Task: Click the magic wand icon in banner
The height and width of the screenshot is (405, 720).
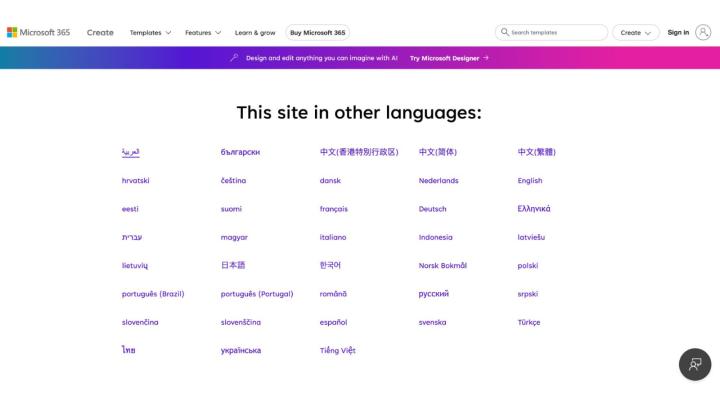Action: pos(234,58)
